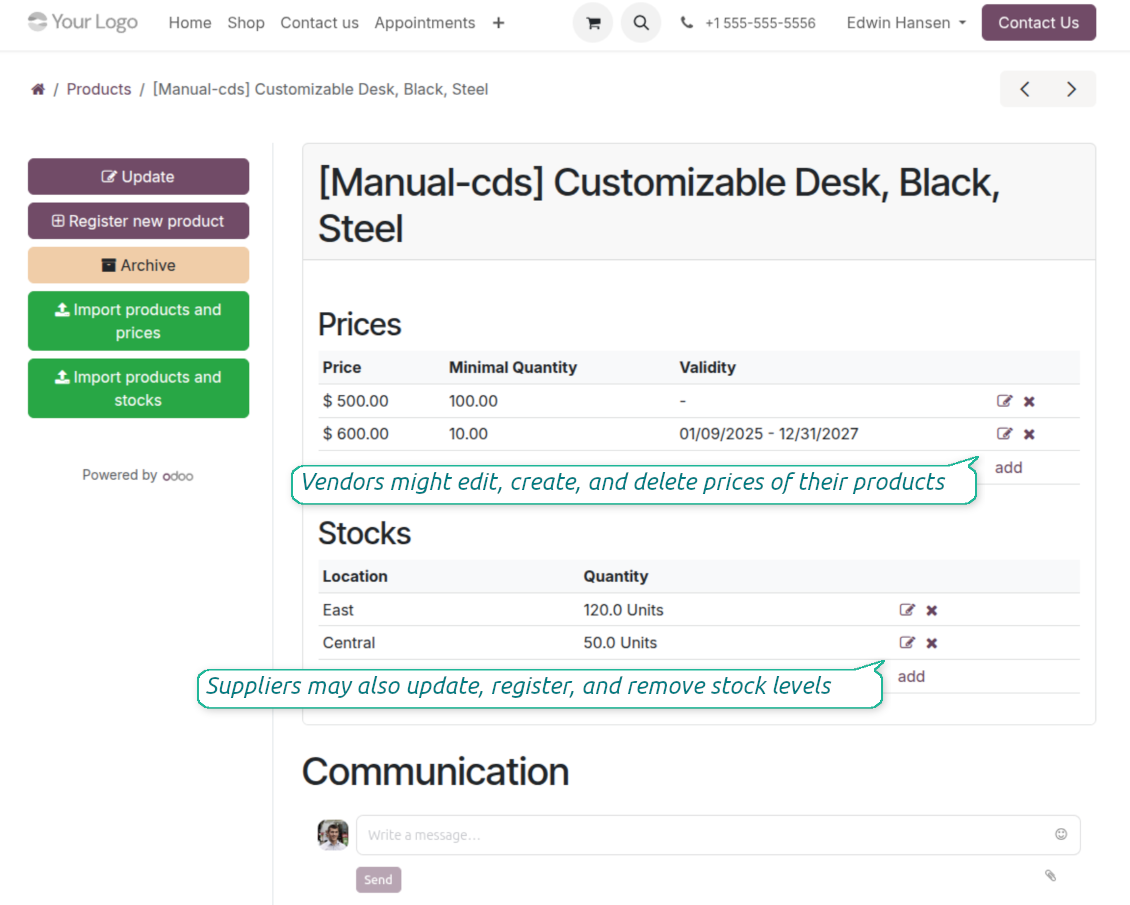Open the shopping cart icon

coord(592,23)
